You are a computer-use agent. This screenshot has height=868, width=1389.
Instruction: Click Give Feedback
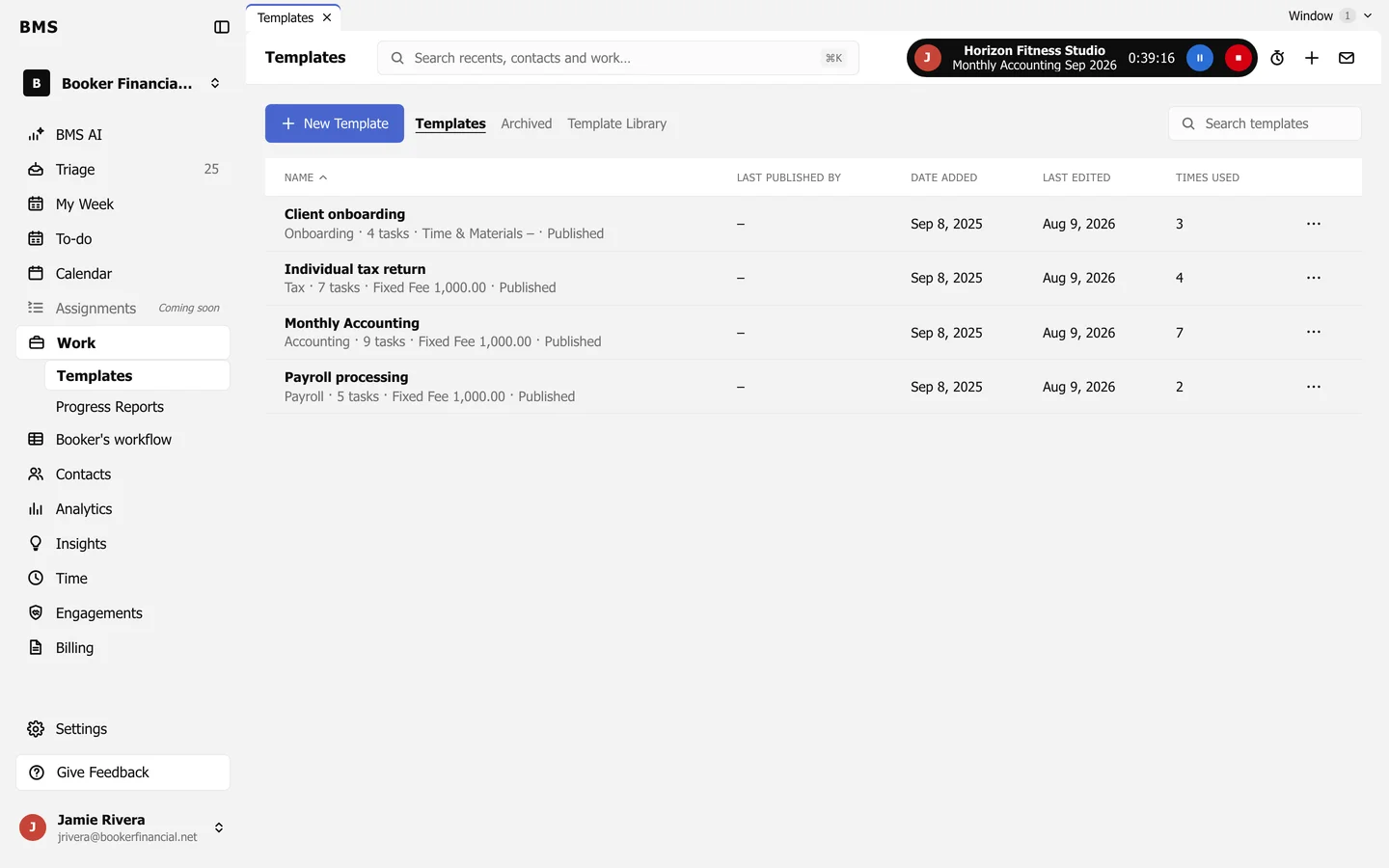click(123, 773)
